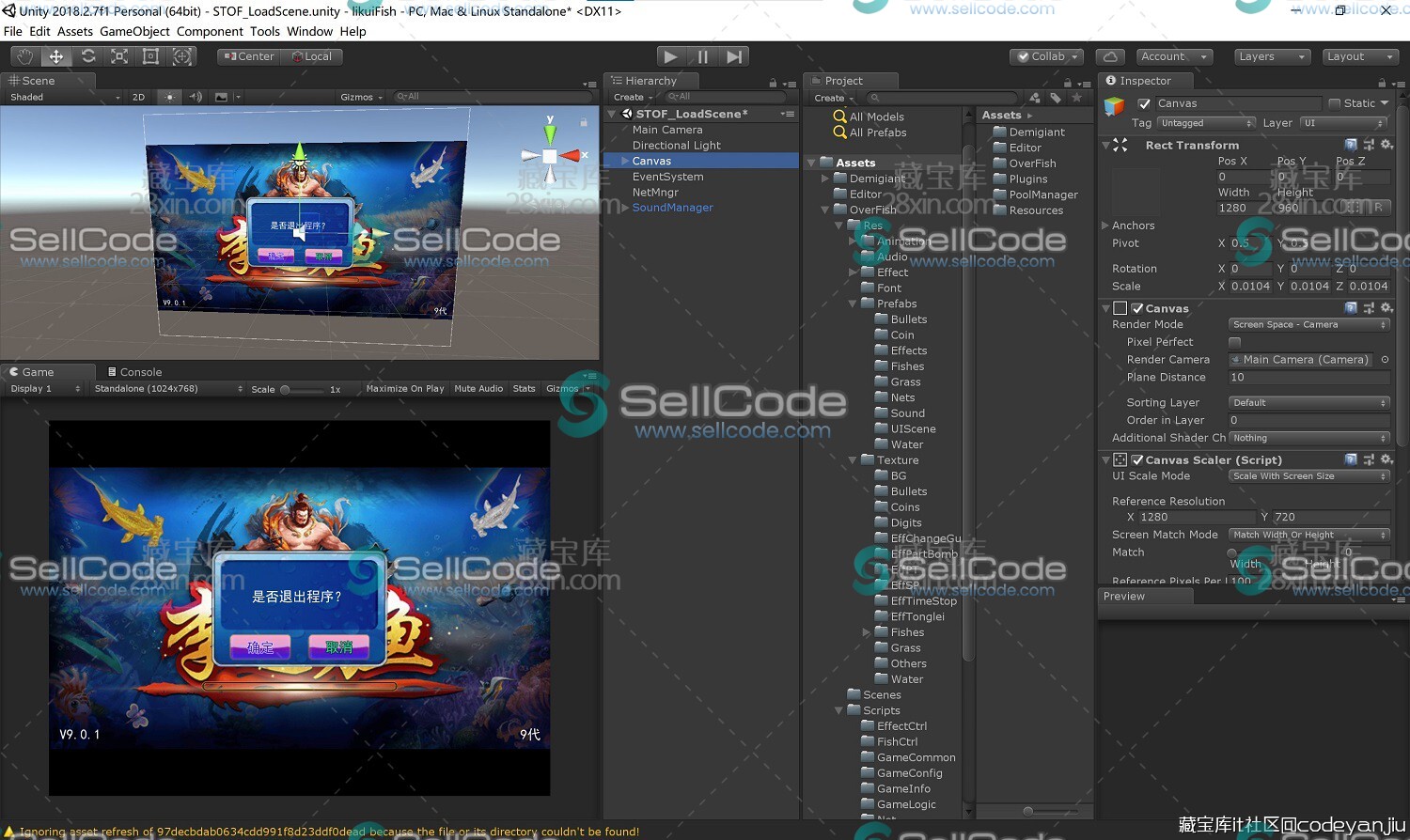Select the Rotate tool
The width and height of the screenshot is (1410, 840).
coord(88,56)
